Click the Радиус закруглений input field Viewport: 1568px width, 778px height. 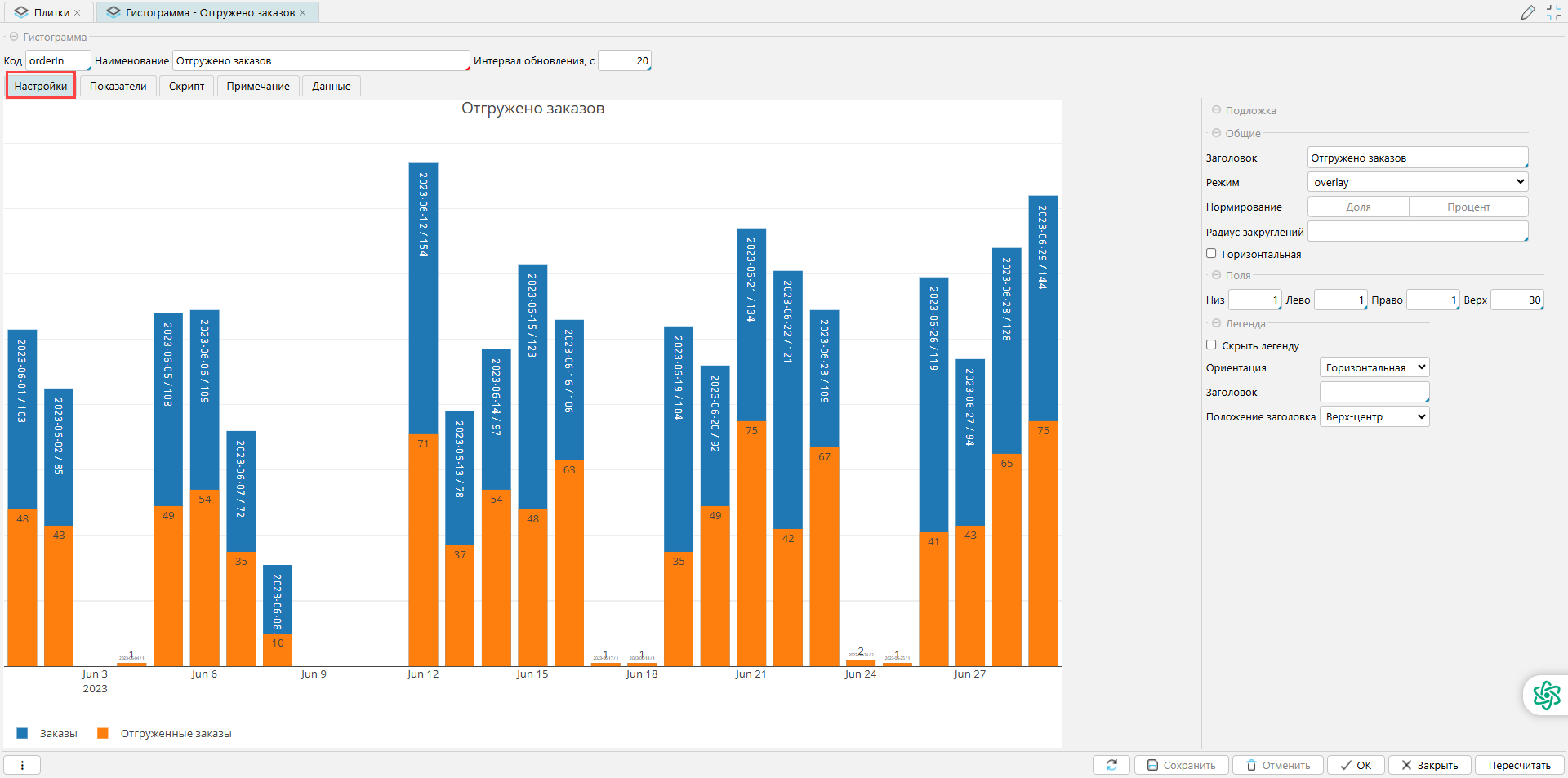click(1417, 232)
